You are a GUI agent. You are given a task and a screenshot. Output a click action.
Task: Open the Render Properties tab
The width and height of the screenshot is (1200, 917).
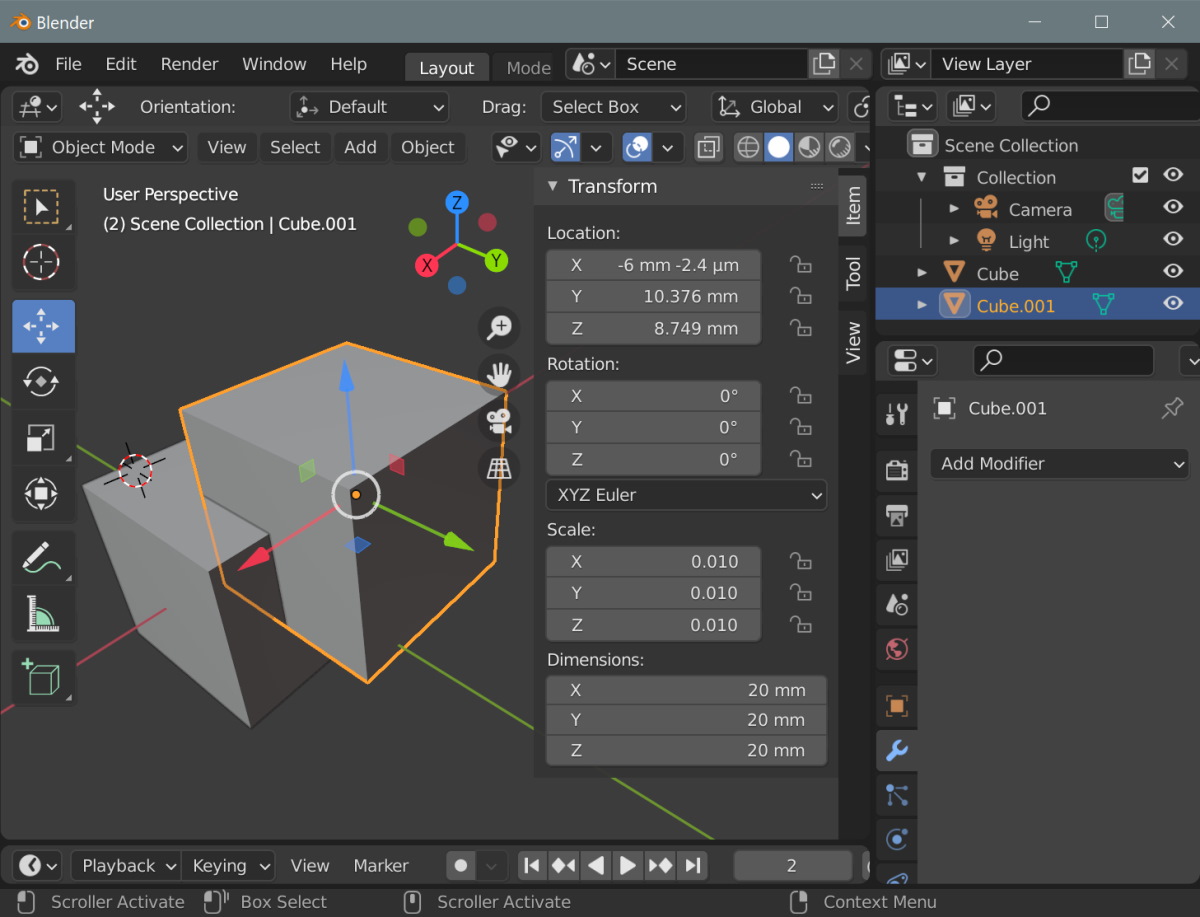[896, 470]
